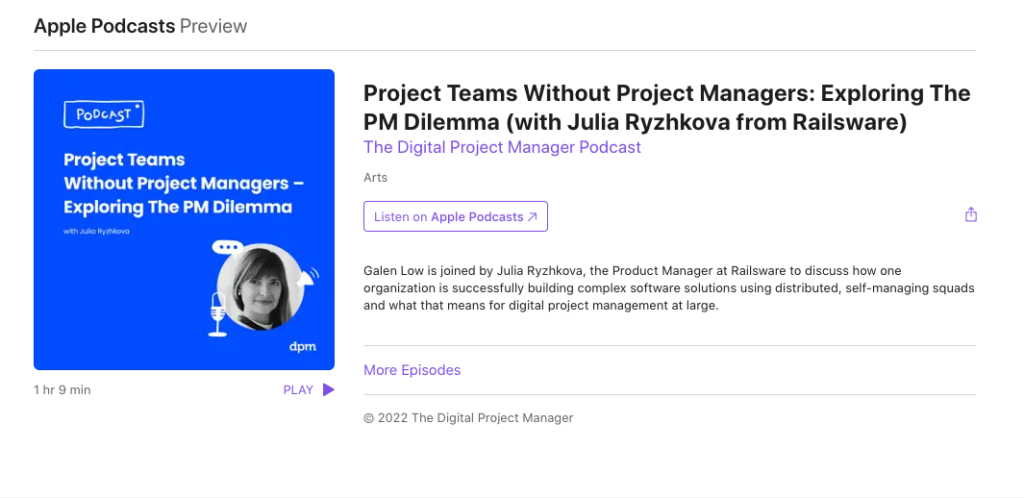
Task: Click the dpm logo on the artwork
Action: click(x=303, y=347)
